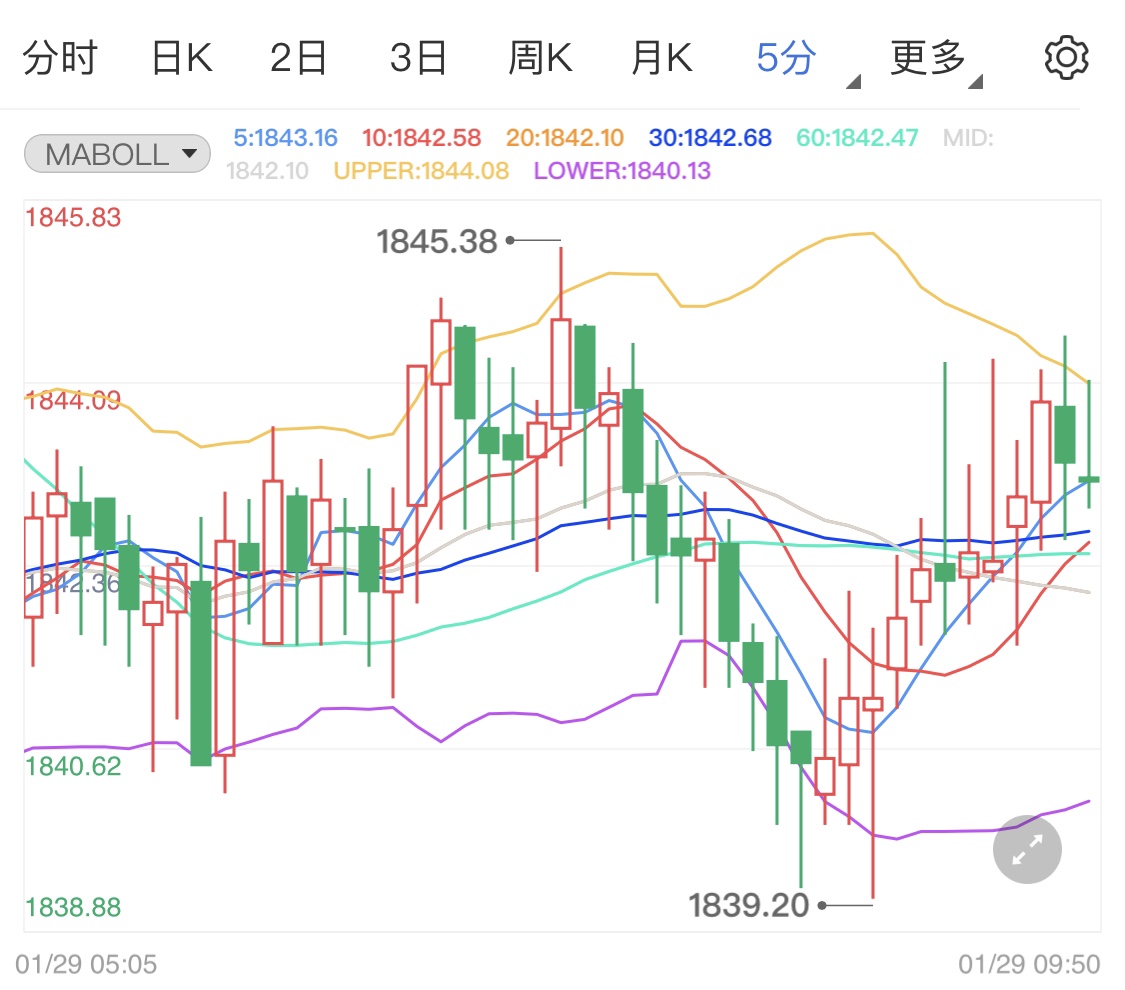Select the 2日 chart tab

click(x=298, y=58)
